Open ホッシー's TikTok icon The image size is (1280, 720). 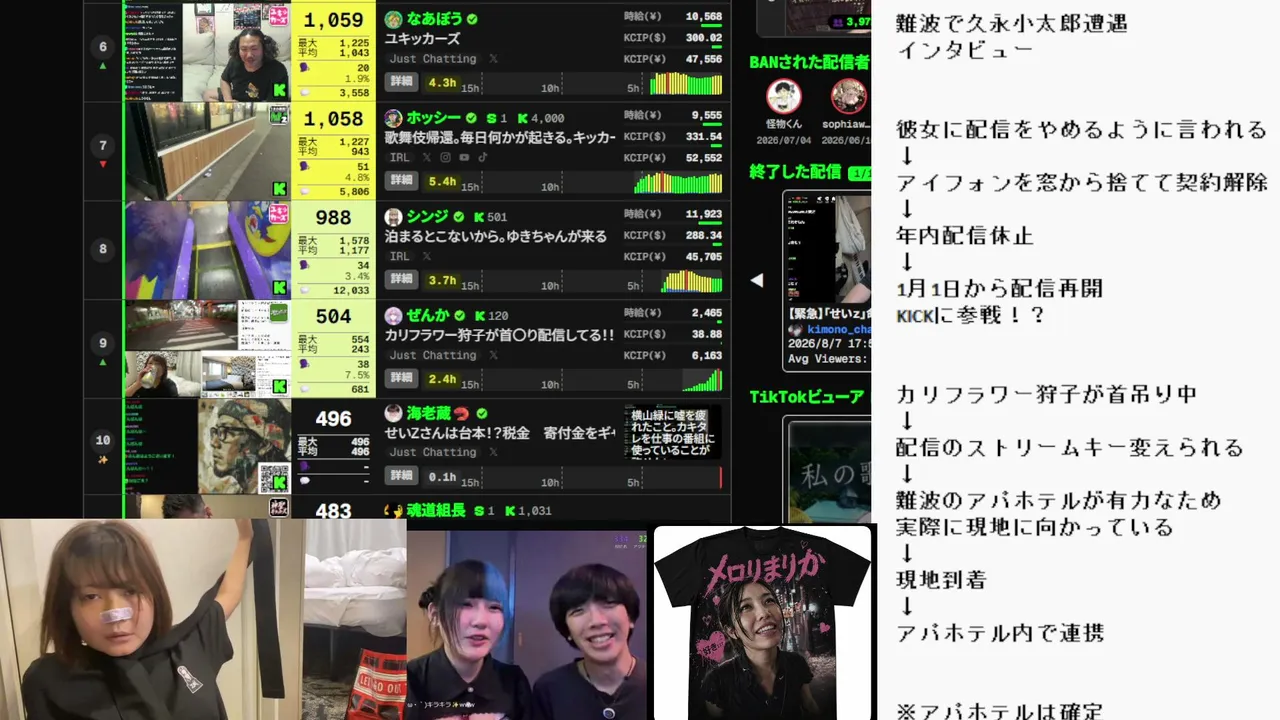[481, 157]
